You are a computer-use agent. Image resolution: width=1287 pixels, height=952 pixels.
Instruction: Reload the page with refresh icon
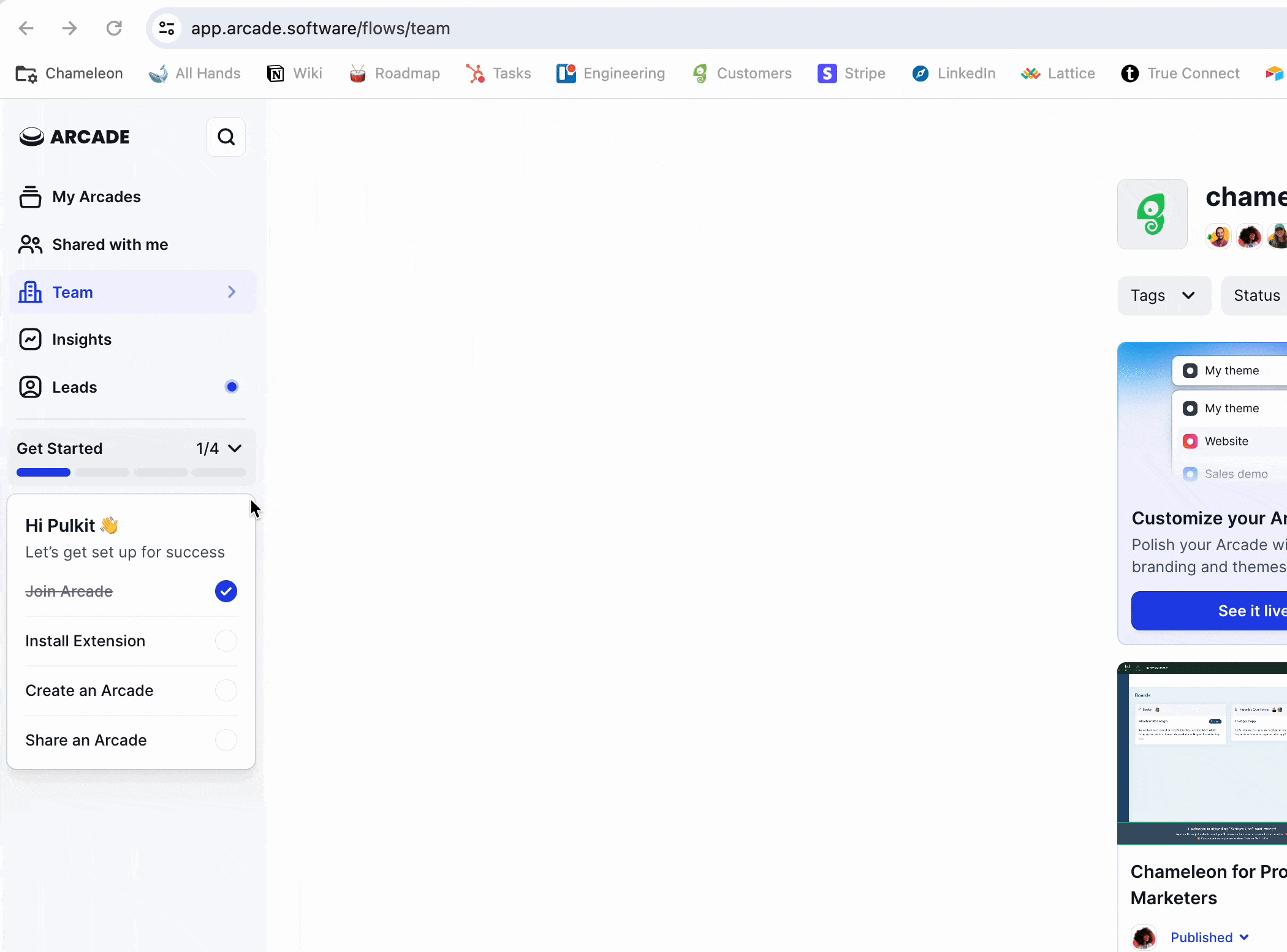pyautogui.click(x=115, y=28)
